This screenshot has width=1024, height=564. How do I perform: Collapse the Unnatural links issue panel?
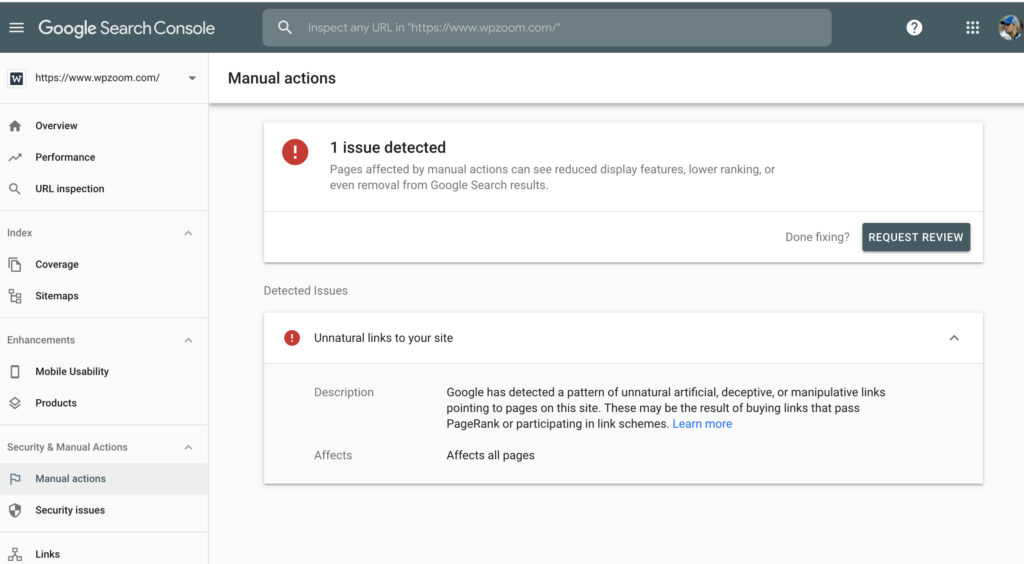point(954,337)
